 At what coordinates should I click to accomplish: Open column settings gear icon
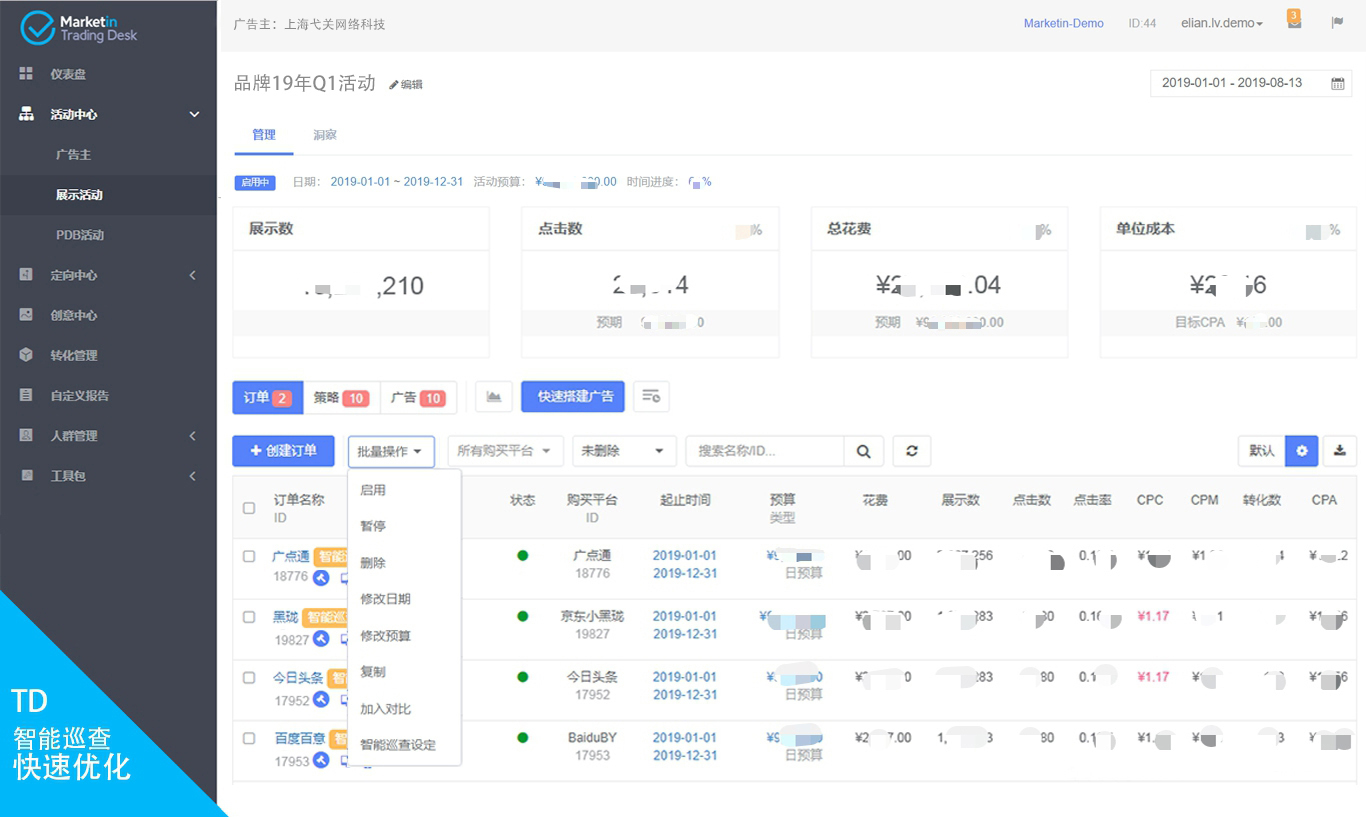tap(1301, 451)
